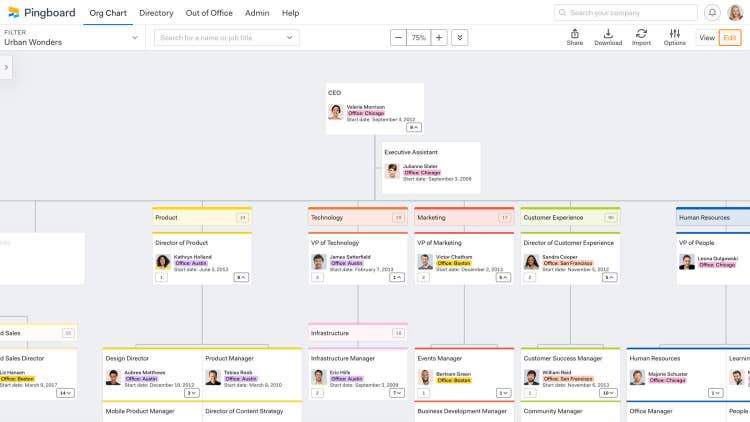Image resolution: width=750 pixels, height=422 pixels.
Task: Zoom out with the minus button
Action: pyautogui.click(x=398, y=37)
